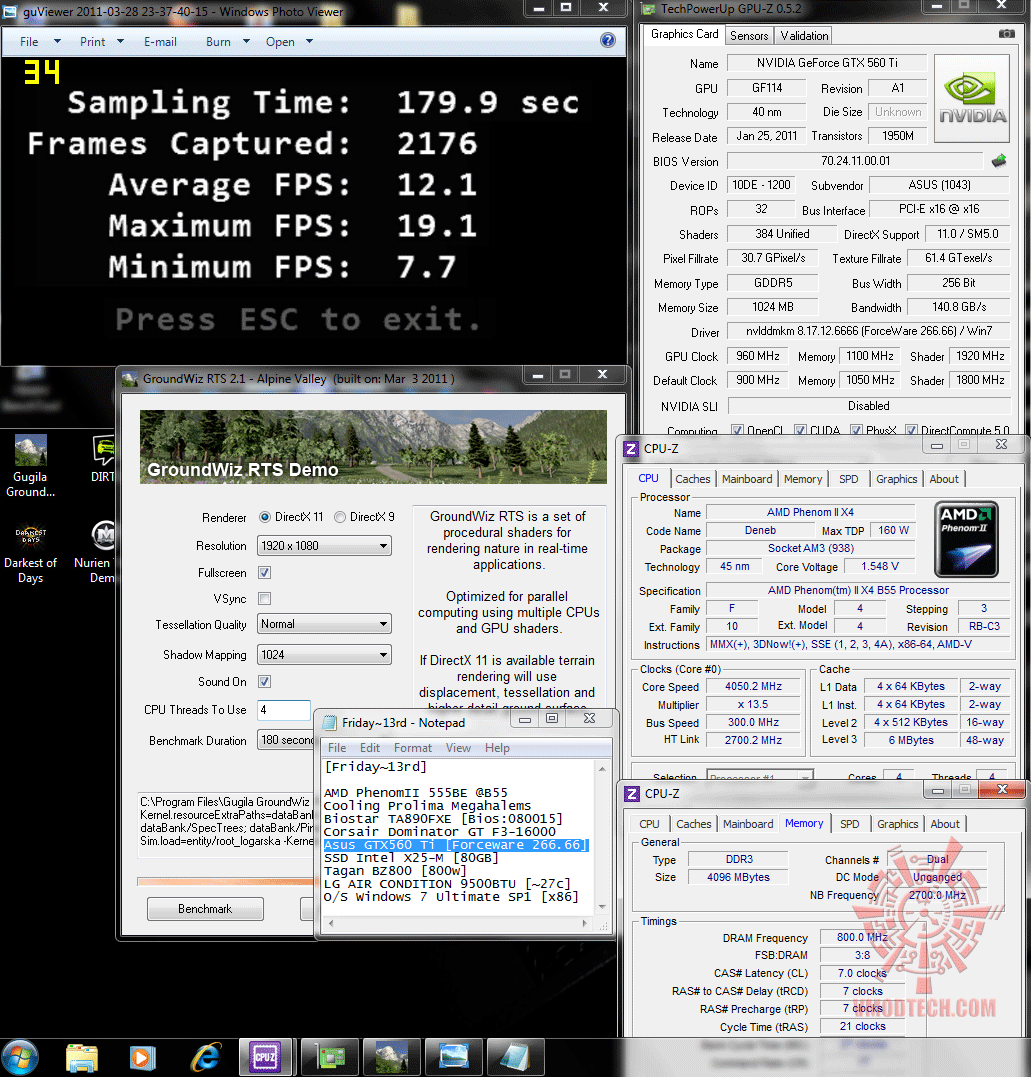Open the Caches tab in upper CPU-Z
This screenshot has width=1031, height=1077.
point(692,479)
